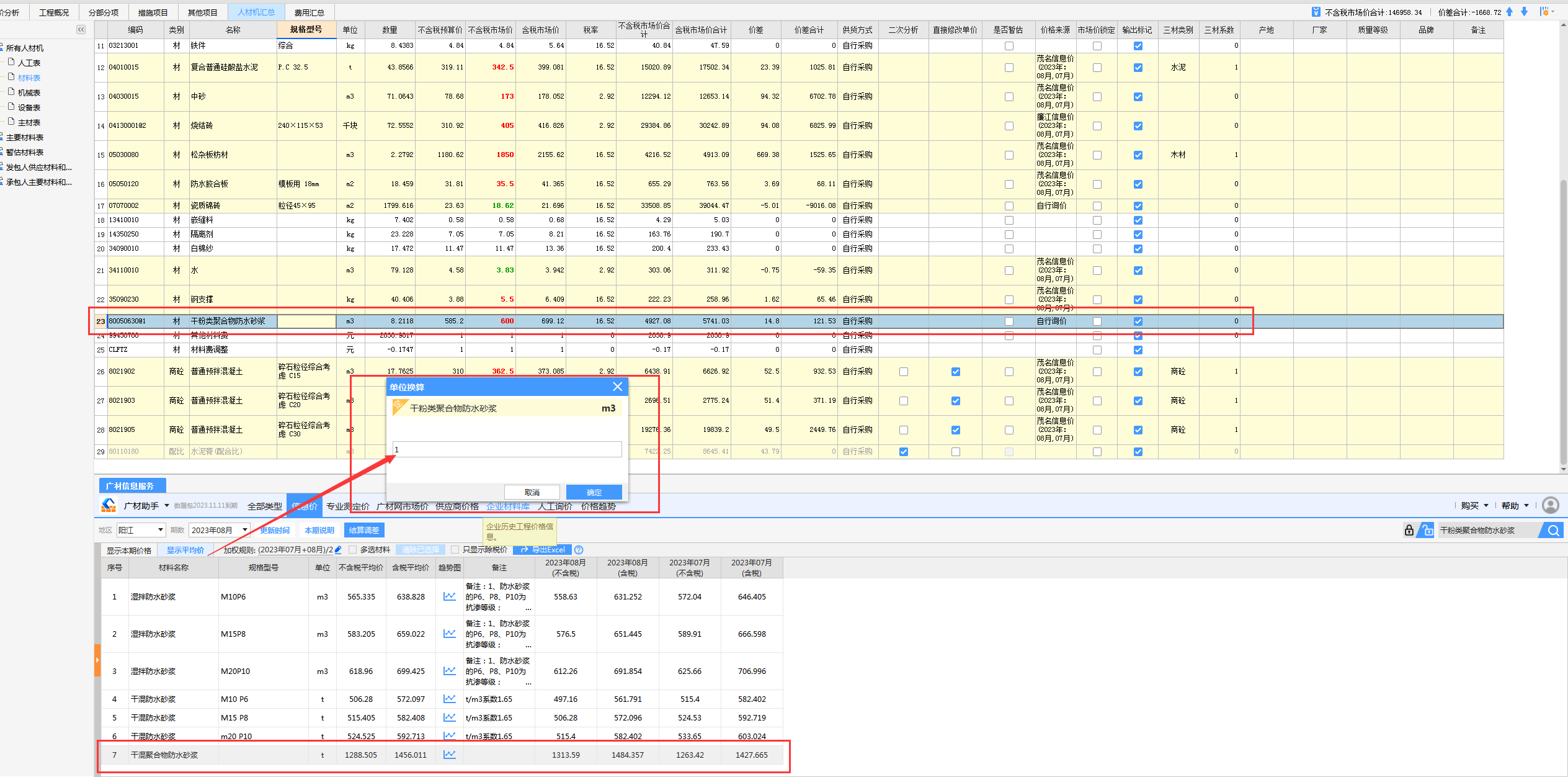Screen dimensions: 1568x777
Task: Show trend chart for 干混防水砂浆 M15 P8
Action: 450,717
